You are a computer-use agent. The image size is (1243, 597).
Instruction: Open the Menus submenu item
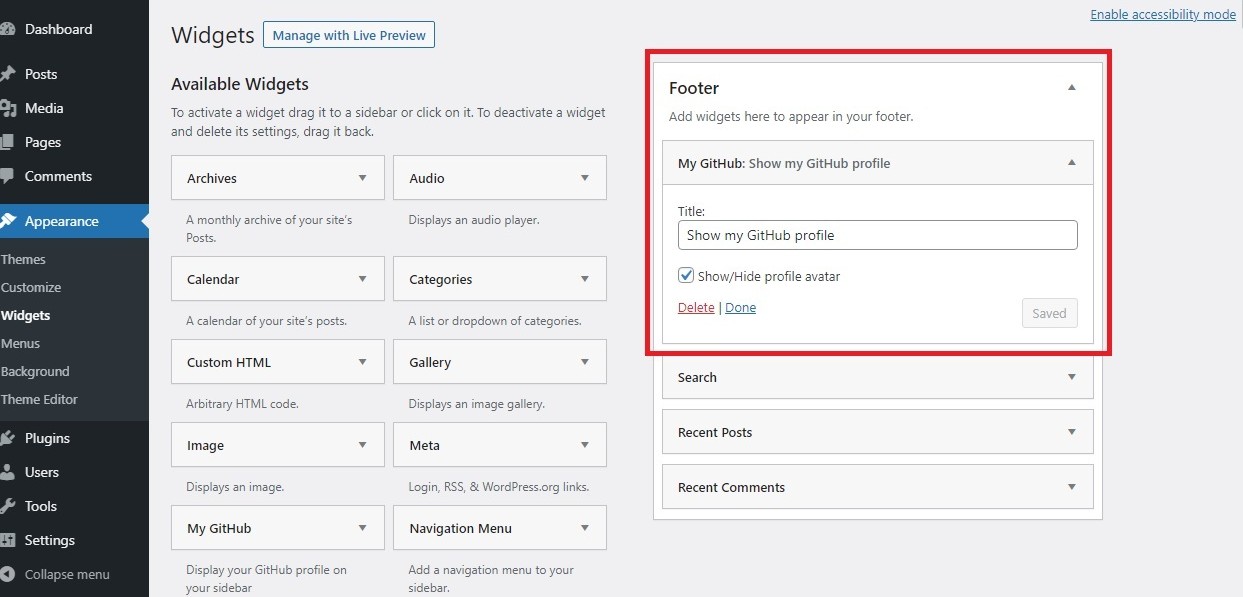pos(21,343)
